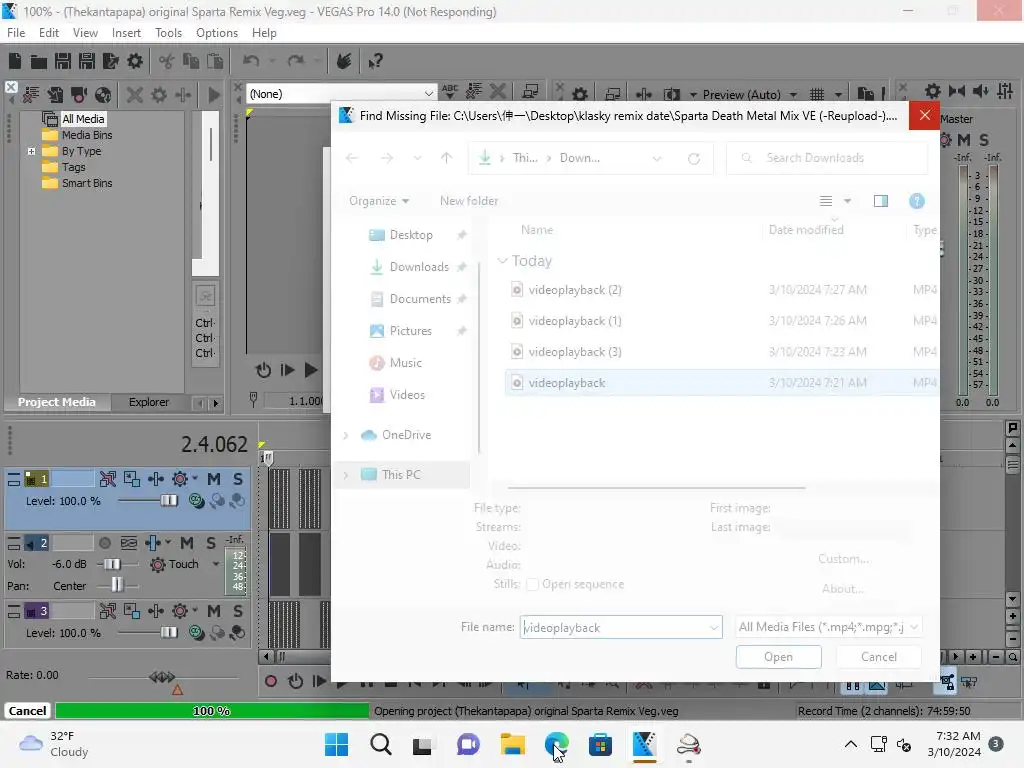This screenshot has height=768, width=1024.
Task: Click the Cut scissors icon
Action: pos(167,61)
